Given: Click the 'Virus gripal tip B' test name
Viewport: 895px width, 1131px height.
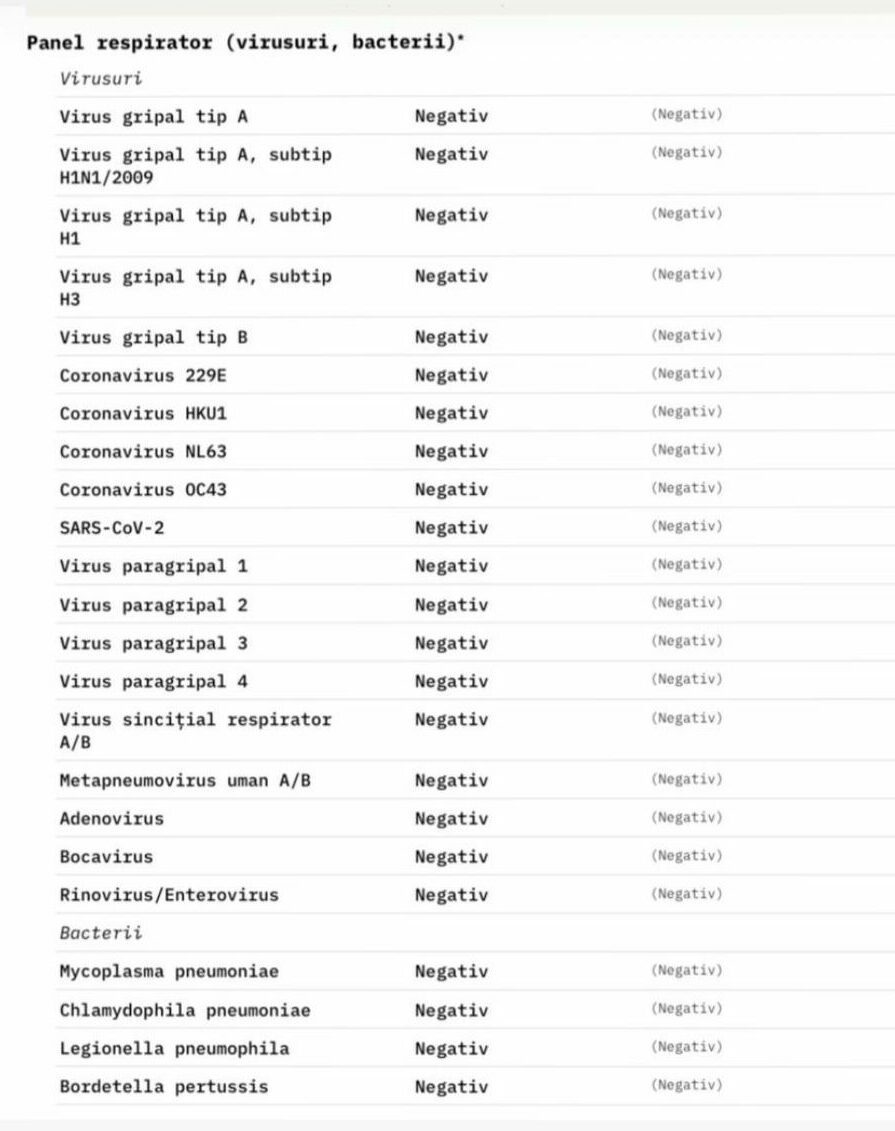Looking at the screenshot, I should [153, 338].
